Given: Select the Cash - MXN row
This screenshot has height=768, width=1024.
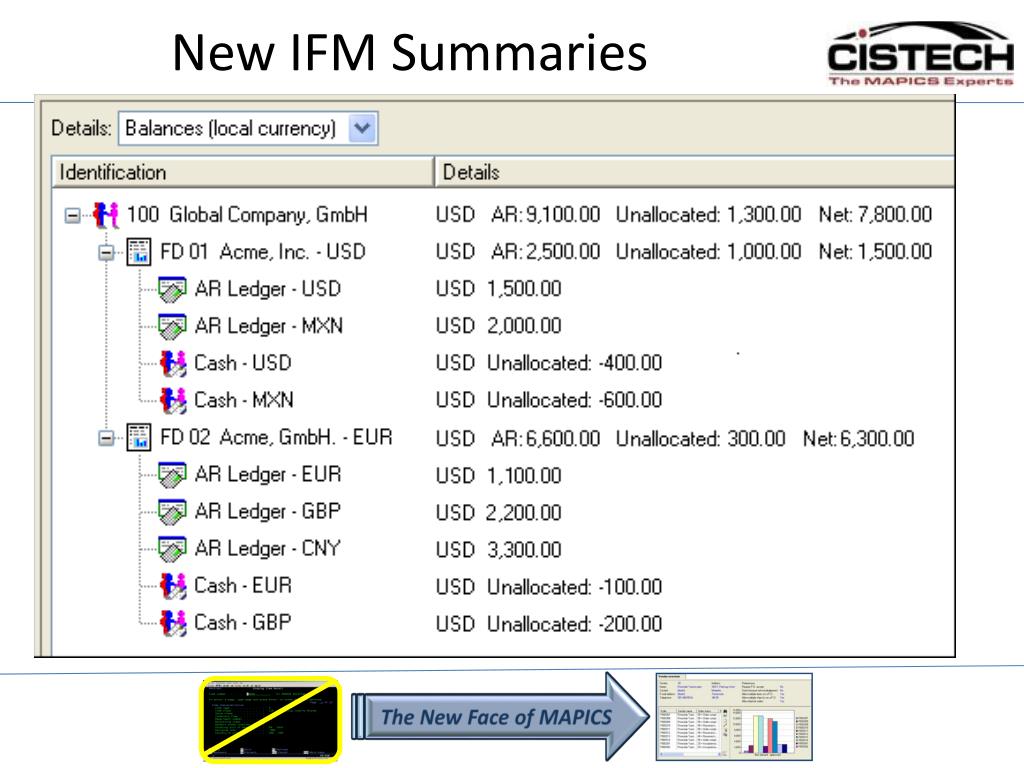Looking at the screenshot, I should coord(503,400).
